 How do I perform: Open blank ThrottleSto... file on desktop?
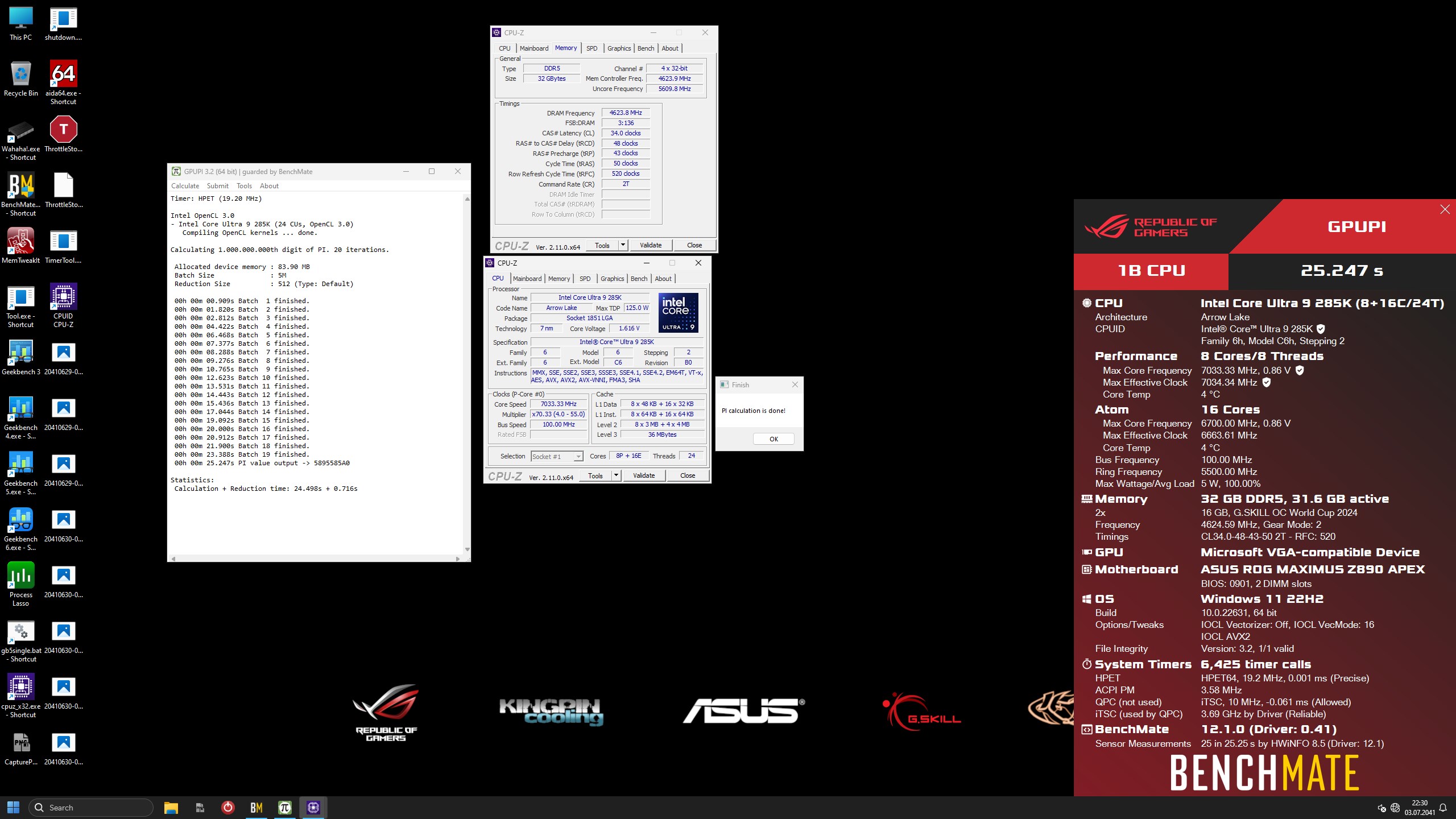[x=63, y=190]
